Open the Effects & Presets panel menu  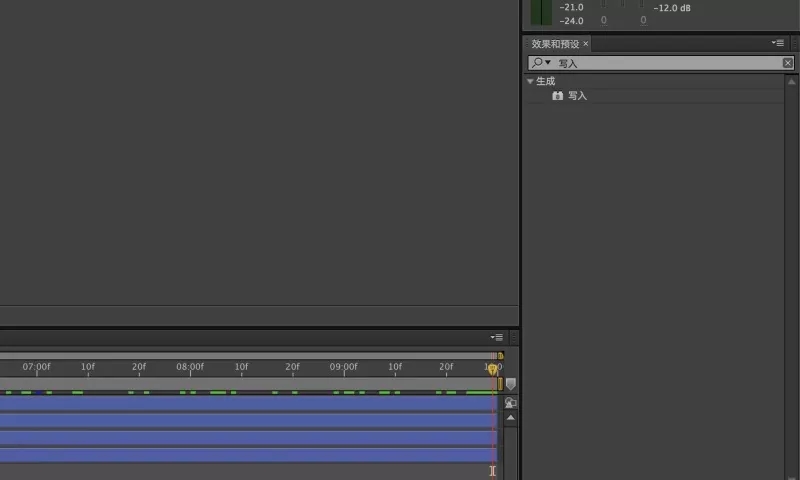coord(777,44)
